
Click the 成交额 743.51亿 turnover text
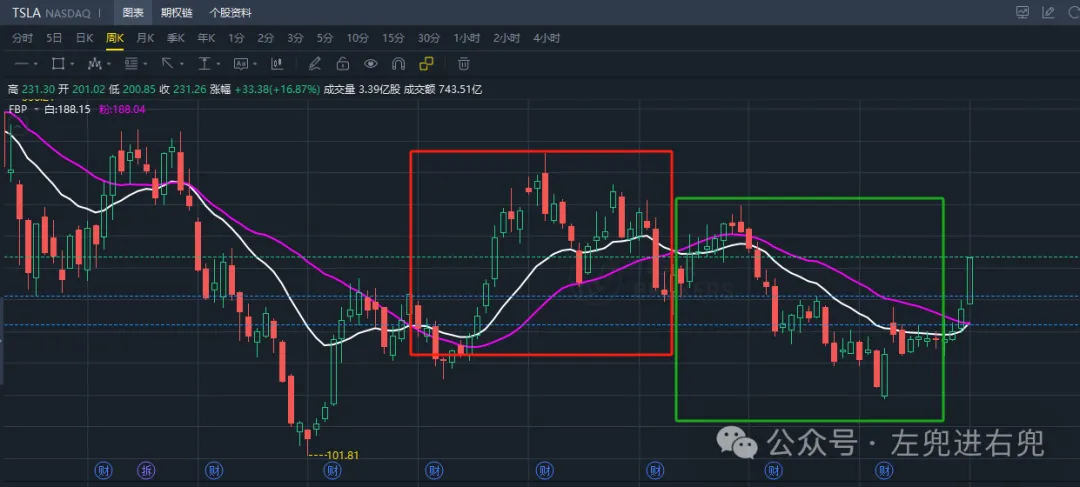pos(443,89)
